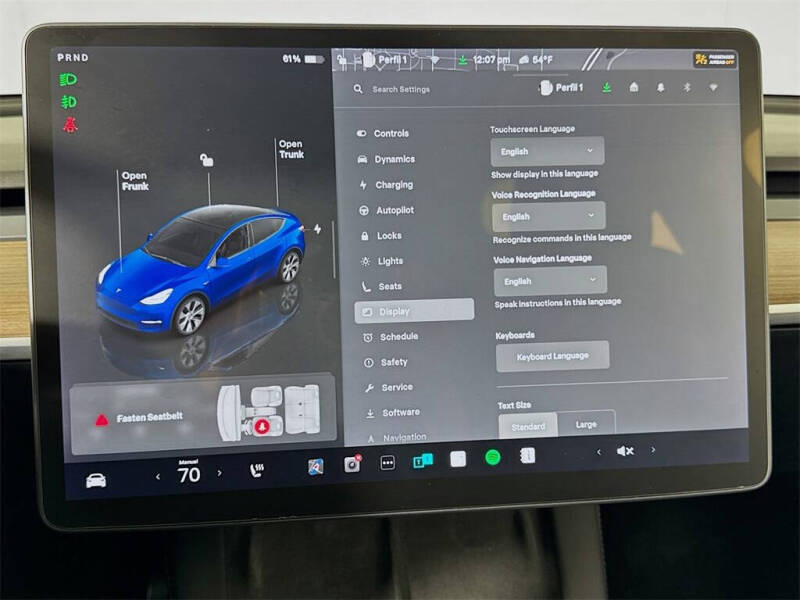Tap the green software update download icon

coord(607,88)
